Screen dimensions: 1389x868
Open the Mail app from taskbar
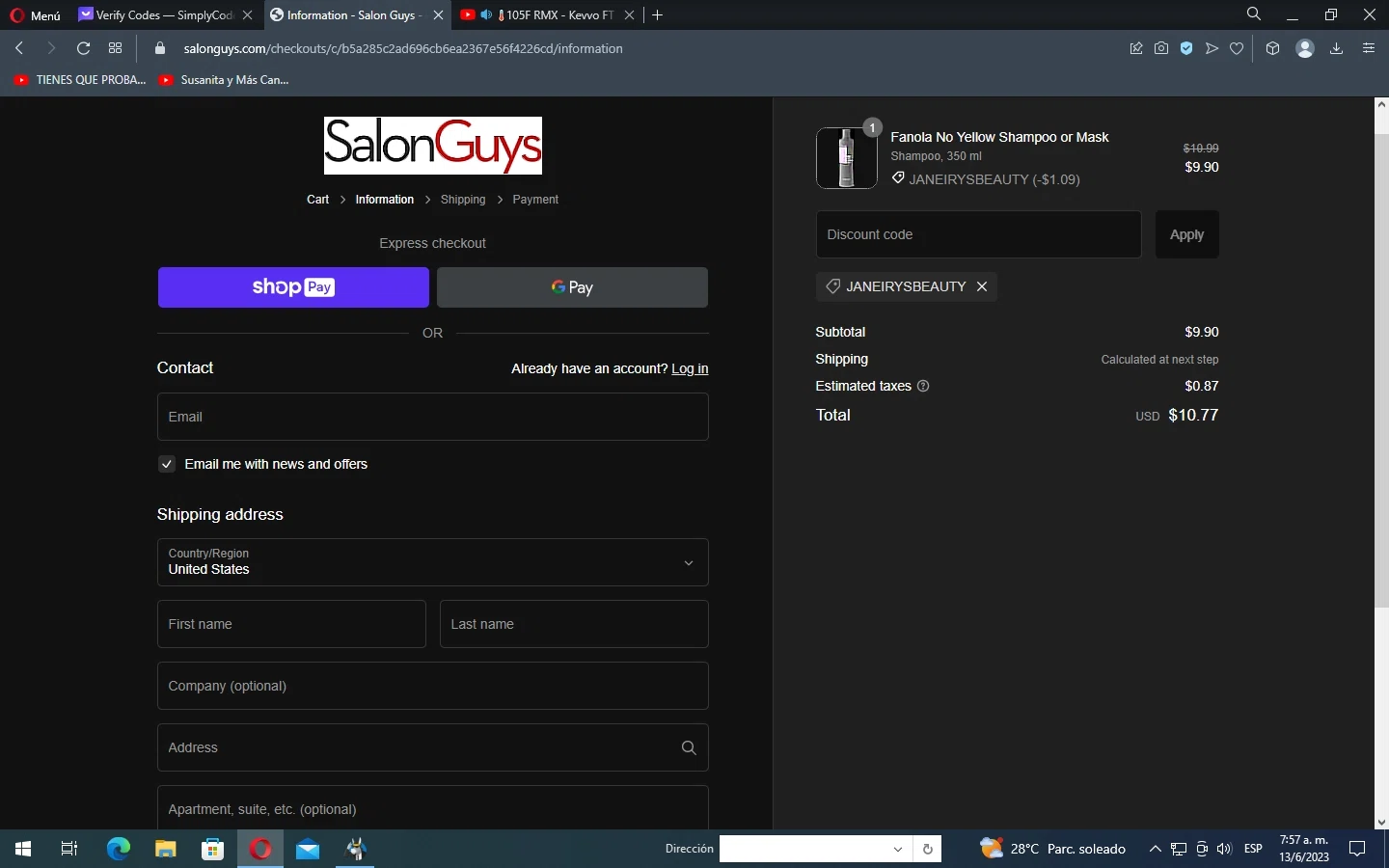(308, 849)
